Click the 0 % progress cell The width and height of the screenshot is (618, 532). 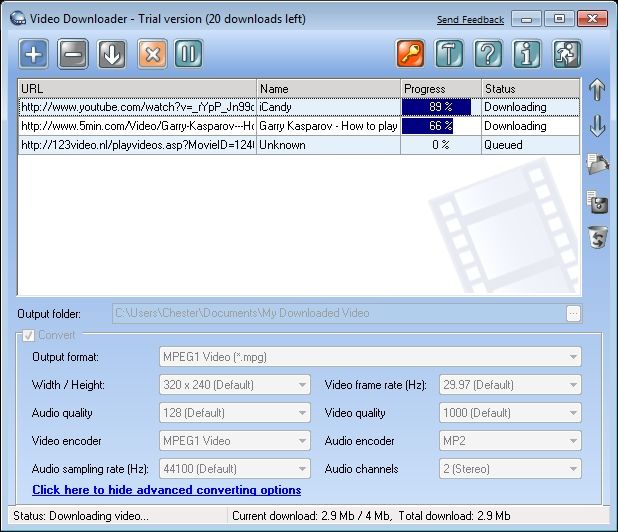pyautogui.click(x=441, y=145)
